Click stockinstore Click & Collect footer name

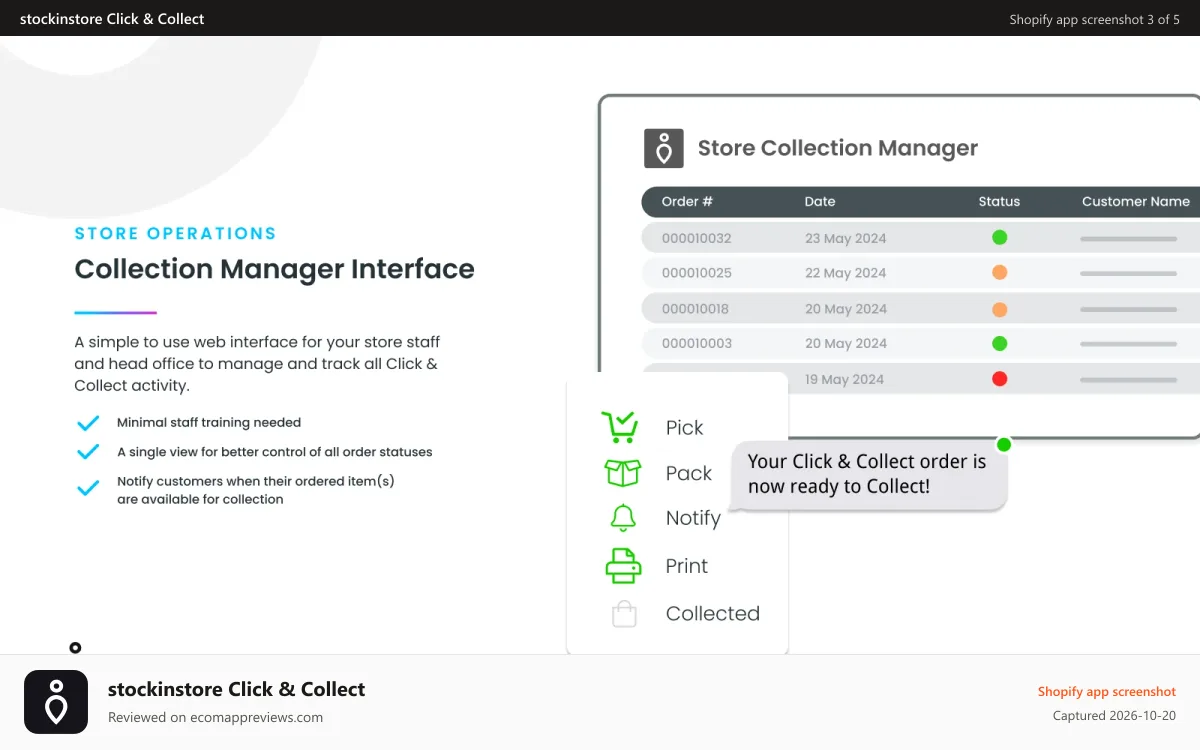click(236, 689)
